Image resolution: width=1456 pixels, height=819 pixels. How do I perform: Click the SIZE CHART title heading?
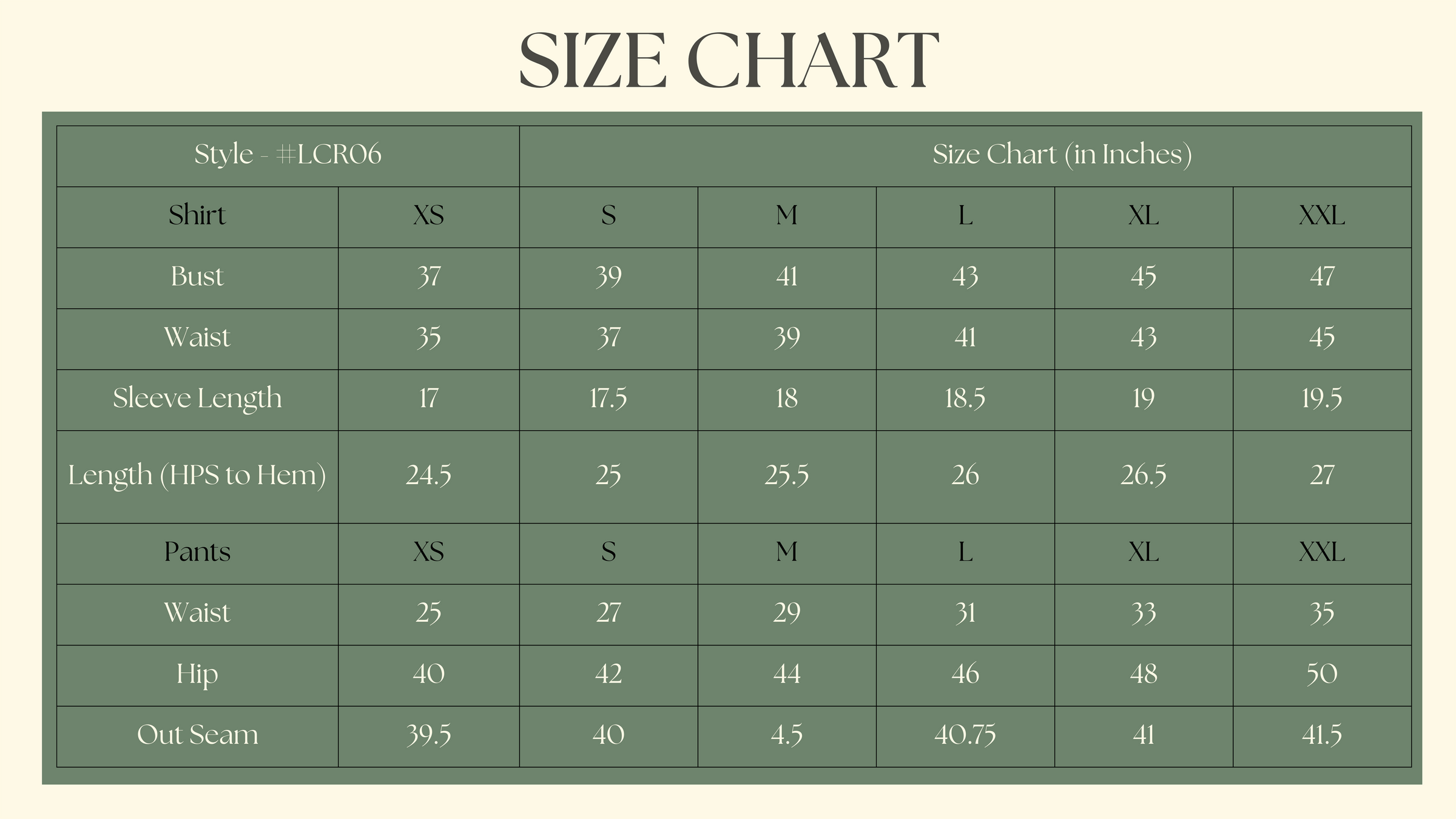pos(728,61)
